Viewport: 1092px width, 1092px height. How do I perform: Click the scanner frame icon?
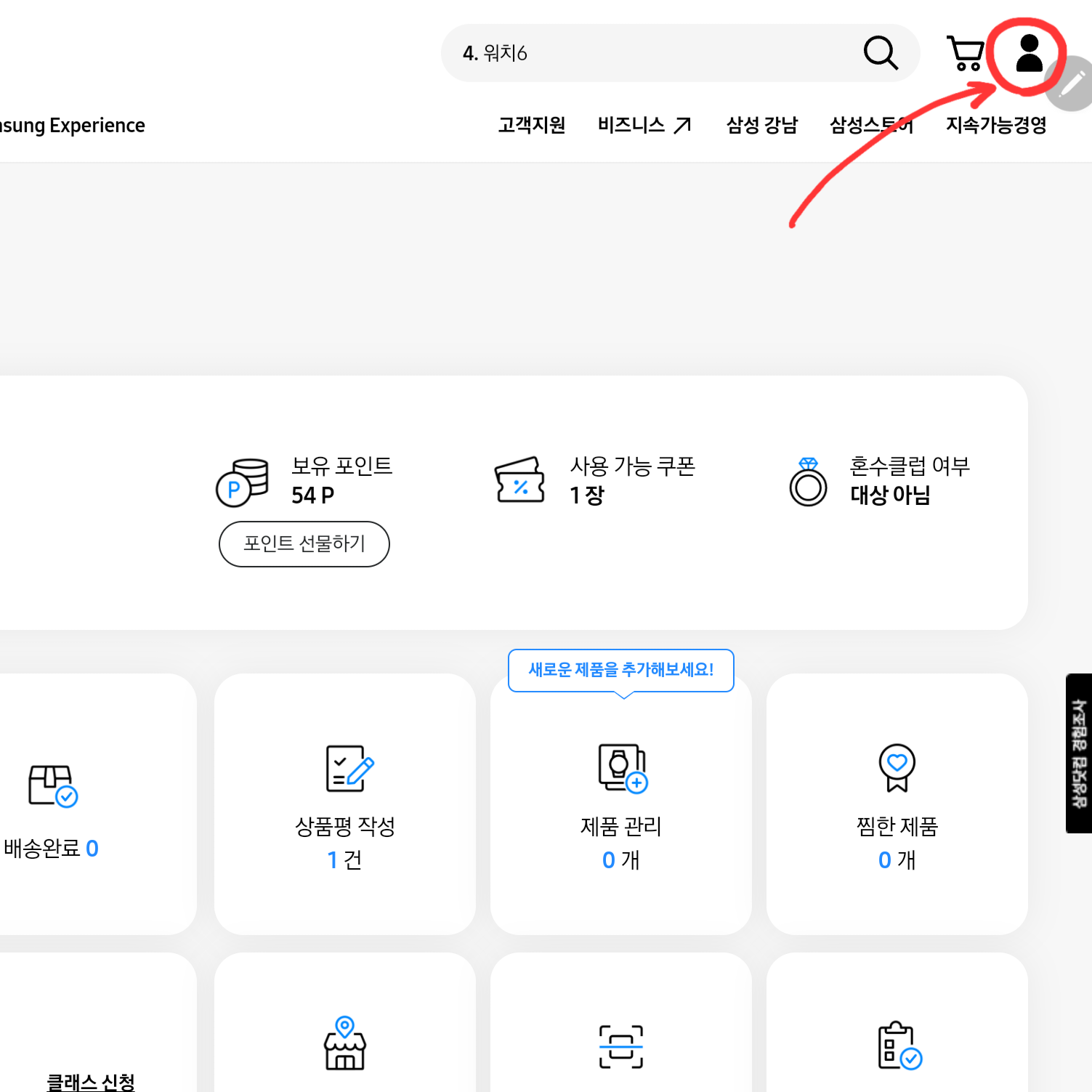pyautogui.click(x=621, y=1046)
